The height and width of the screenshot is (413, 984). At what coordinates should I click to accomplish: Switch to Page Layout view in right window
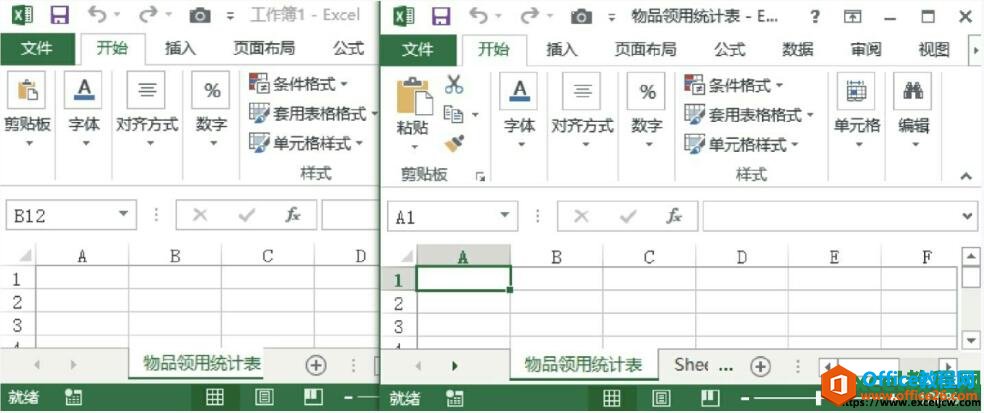click(x=660, y=397)
